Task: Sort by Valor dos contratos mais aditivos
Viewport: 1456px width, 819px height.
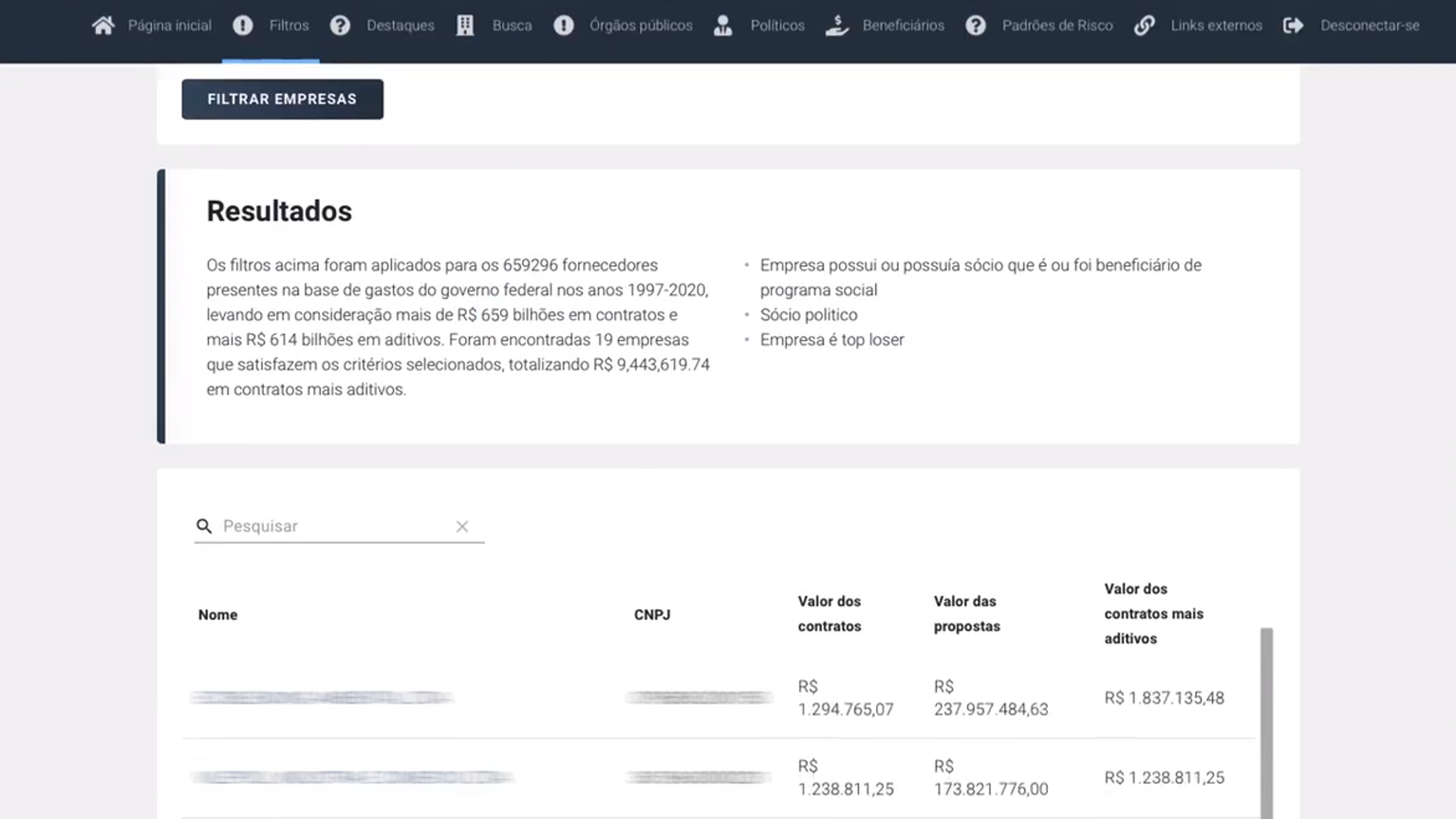Action: 1153,613
